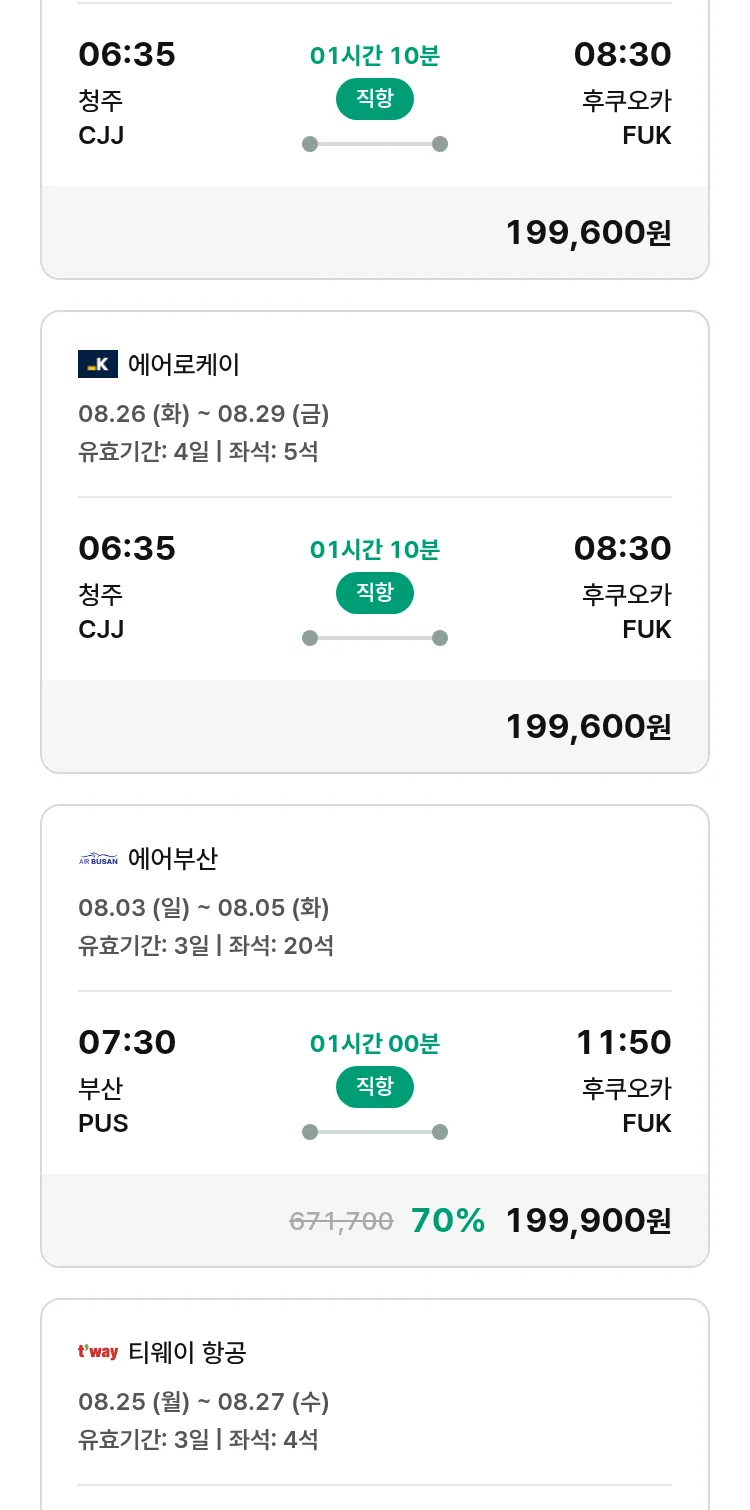750x1510 pixels.
Task: Tap the 부산 departure city name
Action: 101,1088
